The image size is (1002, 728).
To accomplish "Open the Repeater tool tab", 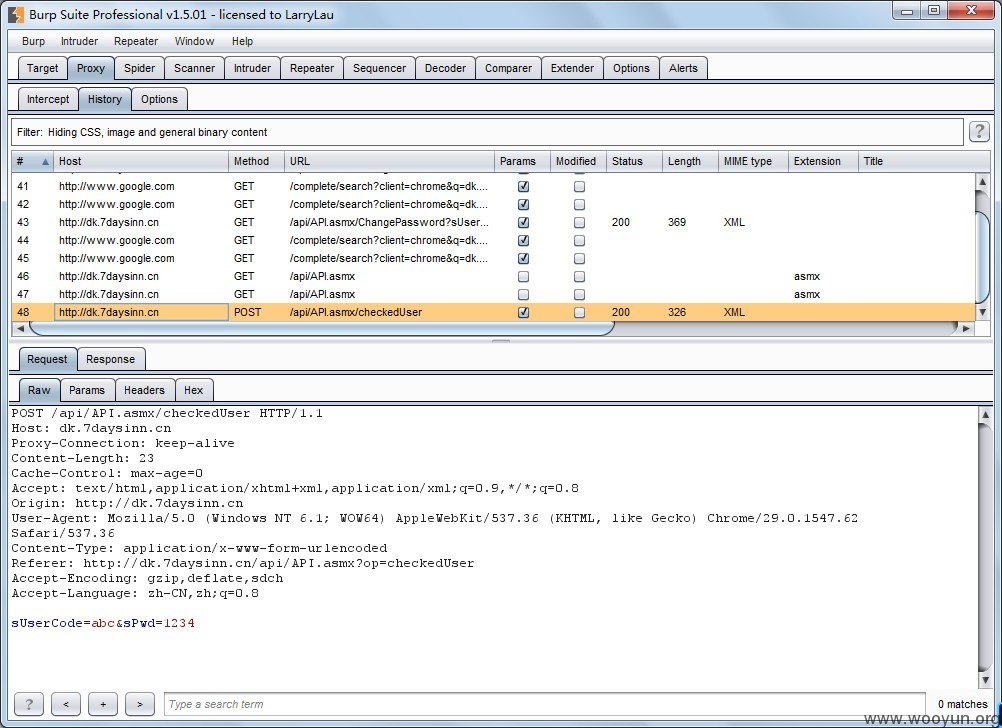I will point(312,68).
